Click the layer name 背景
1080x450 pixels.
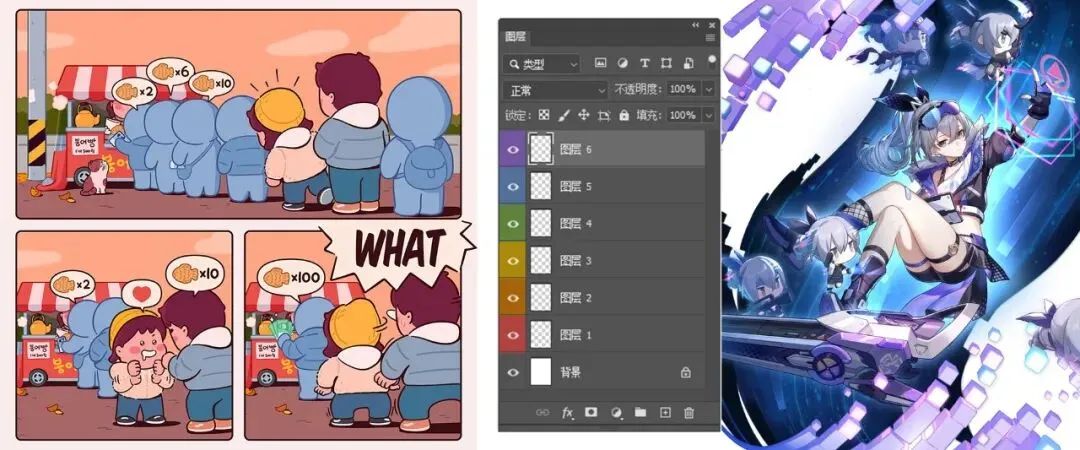coord(571,372)
